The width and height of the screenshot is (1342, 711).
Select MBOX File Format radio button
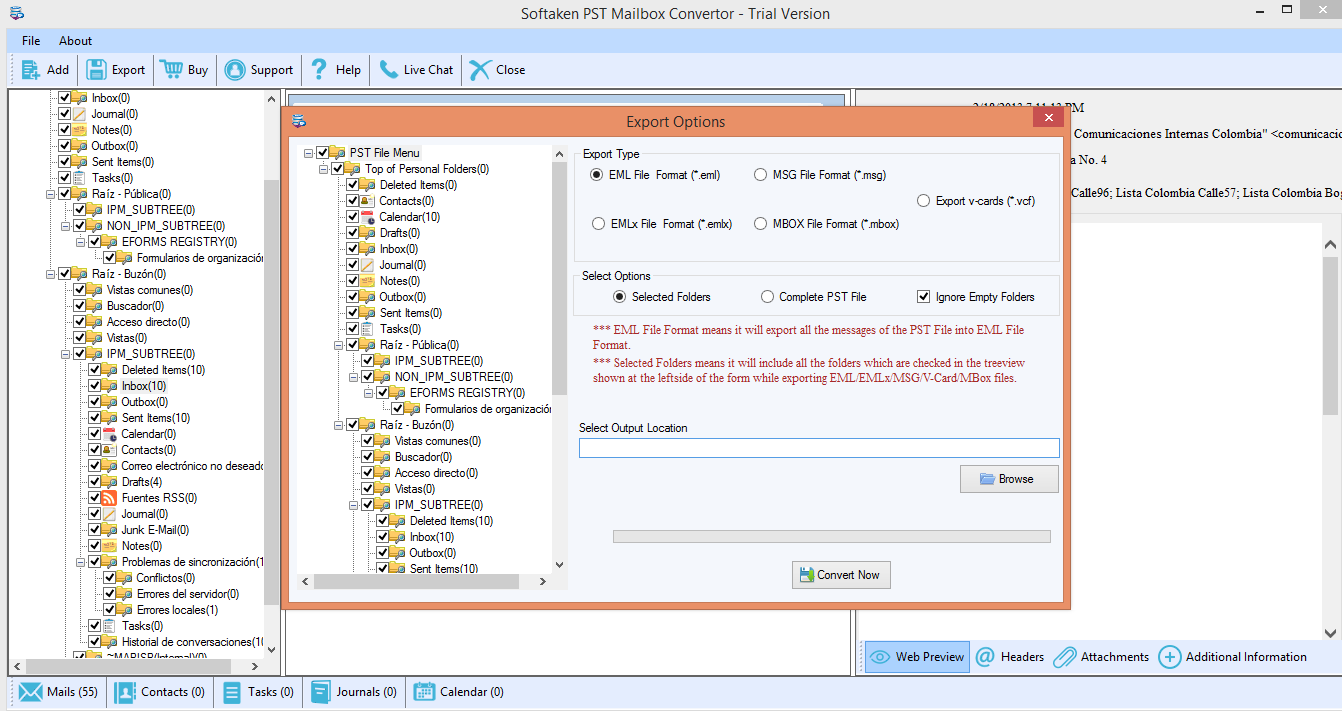coord(761,224)
